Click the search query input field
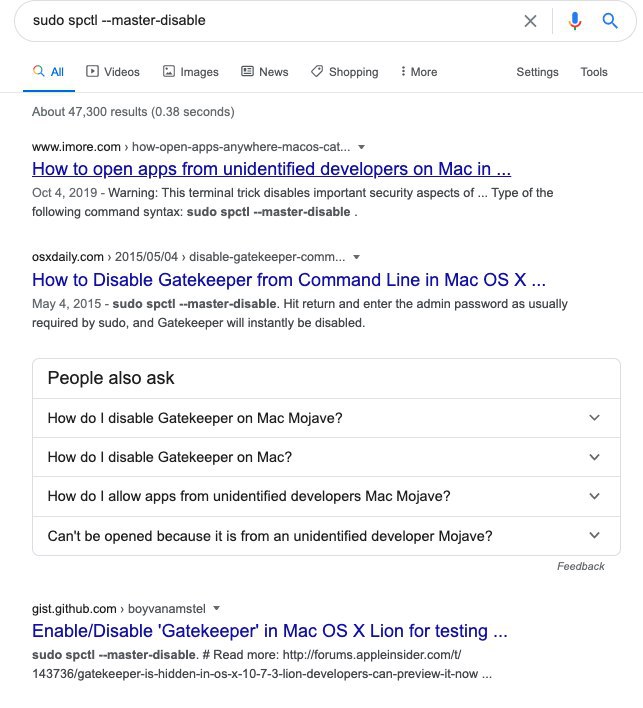The width and height of the screenshot is (643, 708). (x=271, y=20)
